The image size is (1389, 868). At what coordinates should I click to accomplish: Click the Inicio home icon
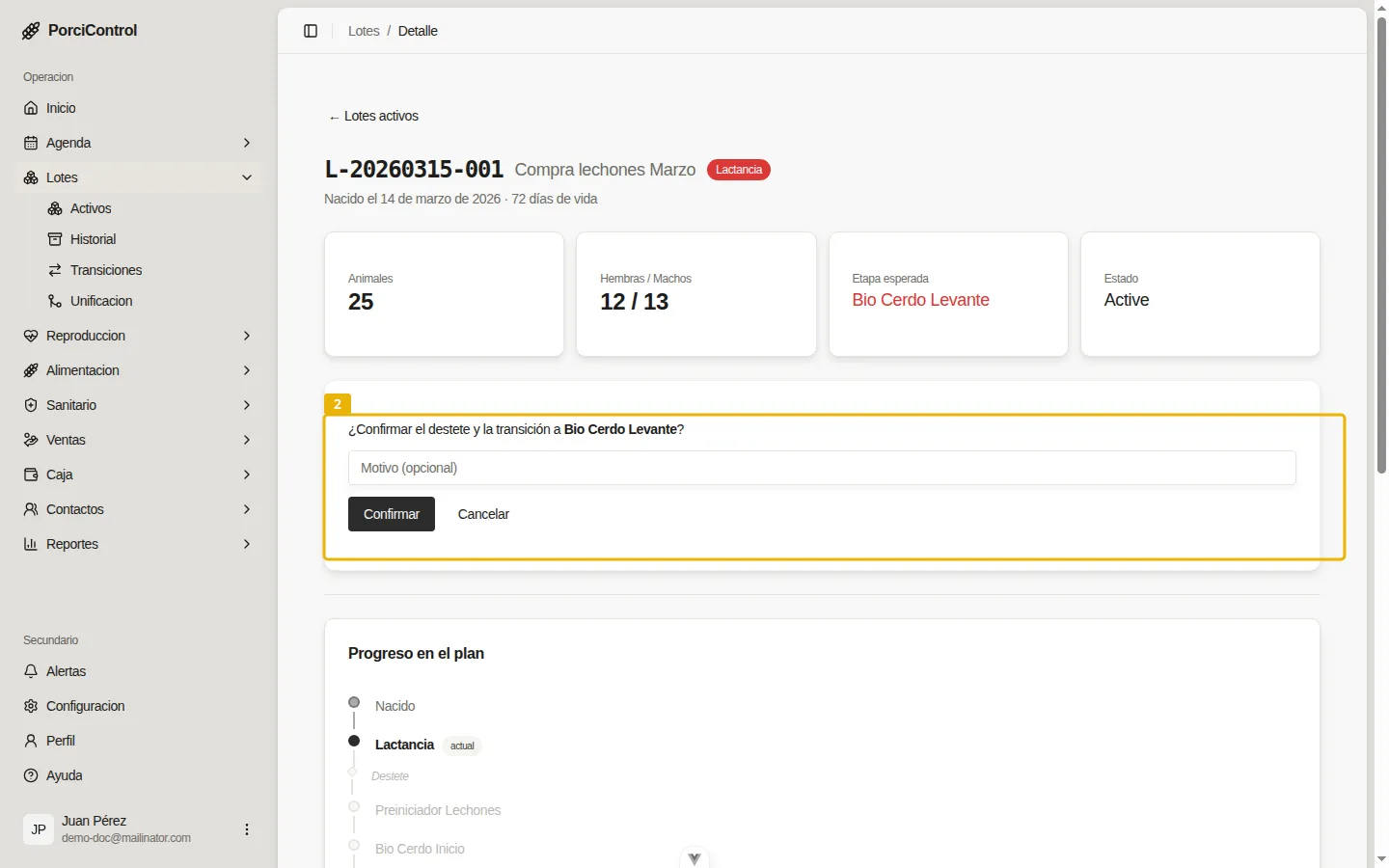coord(31,108)
